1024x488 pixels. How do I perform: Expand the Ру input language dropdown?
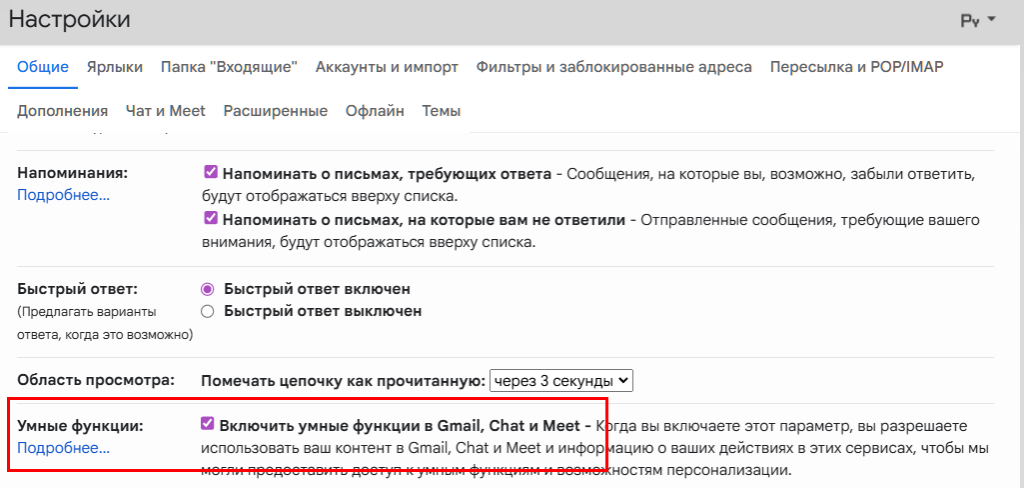(977, 20)
